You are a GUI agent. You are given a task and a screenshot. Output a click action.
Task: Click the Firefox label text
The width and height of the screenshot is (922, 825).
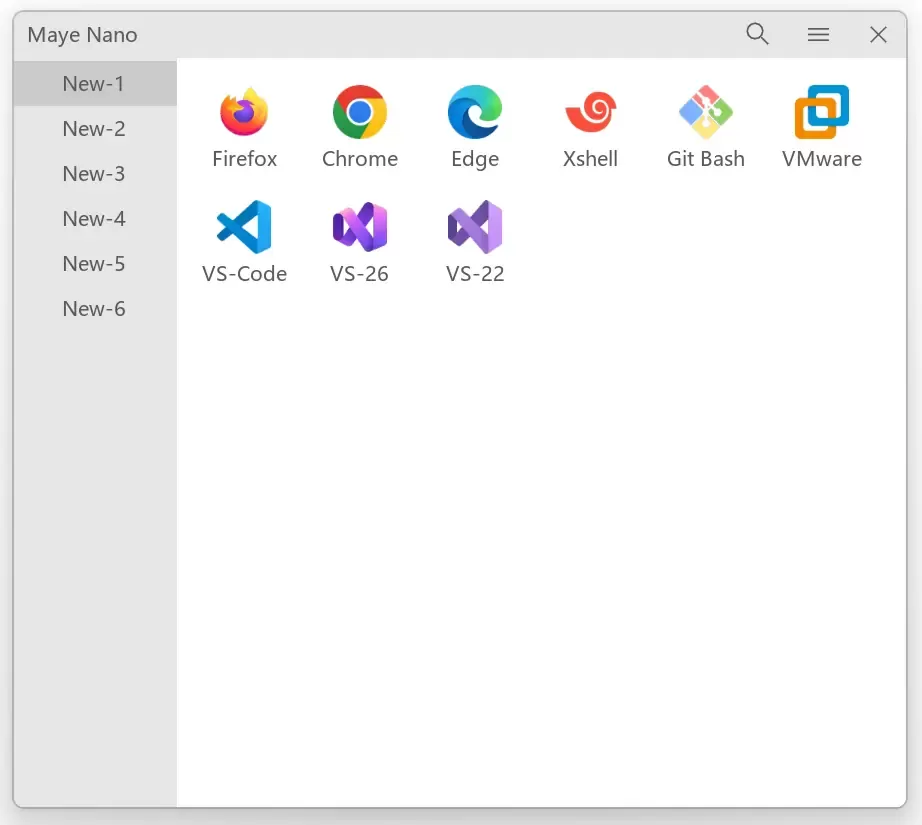[x=245, y=158]
